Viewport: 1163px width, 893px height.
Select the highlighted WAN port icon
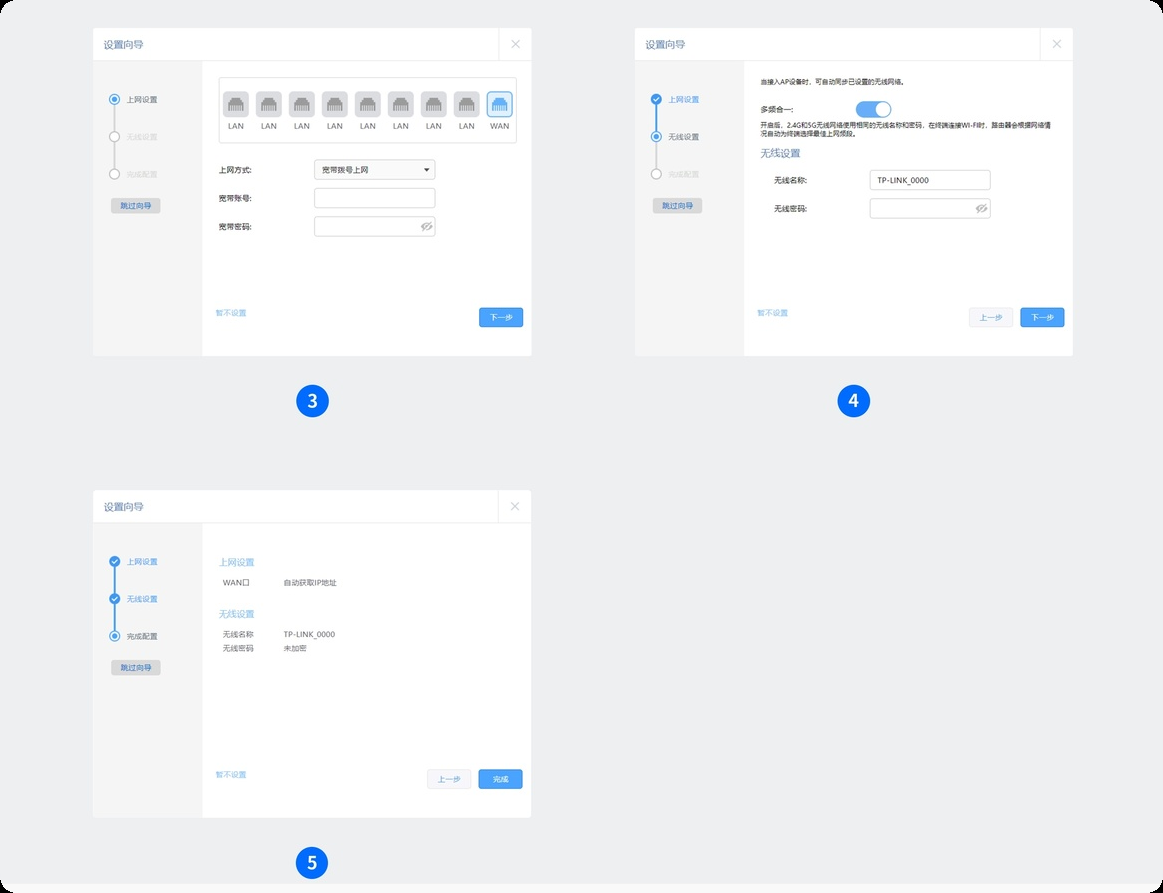point(499,105)
